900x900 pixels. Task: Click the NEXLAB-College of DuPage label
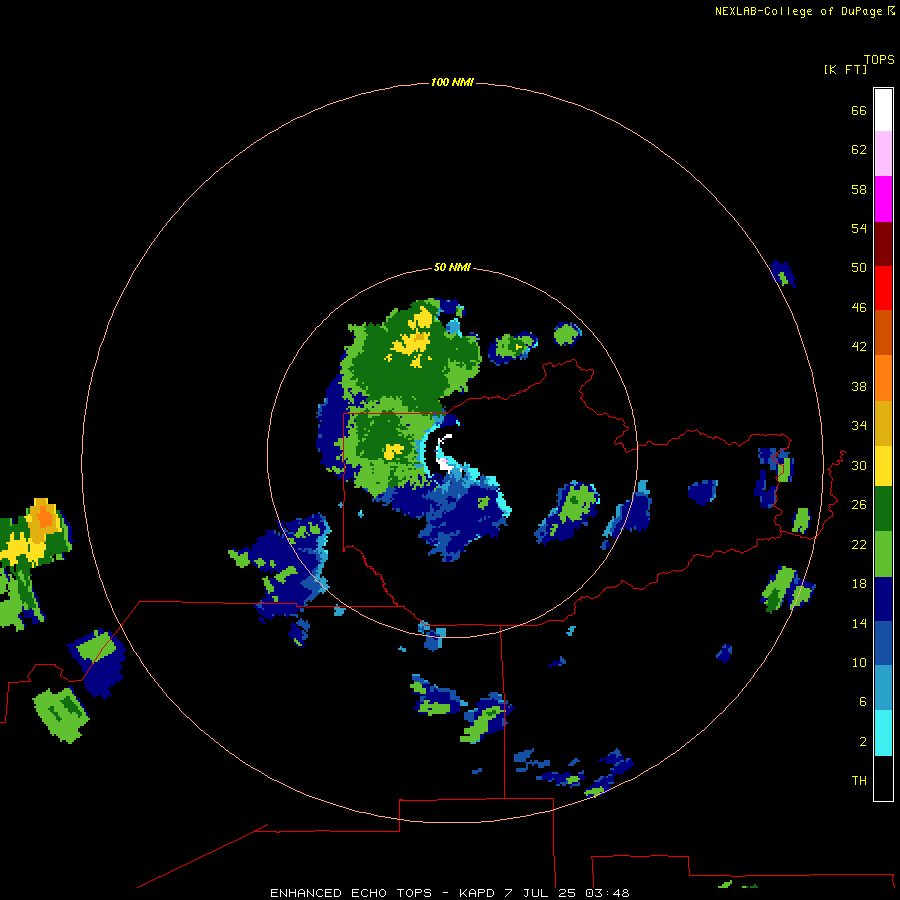click(798, 11)
